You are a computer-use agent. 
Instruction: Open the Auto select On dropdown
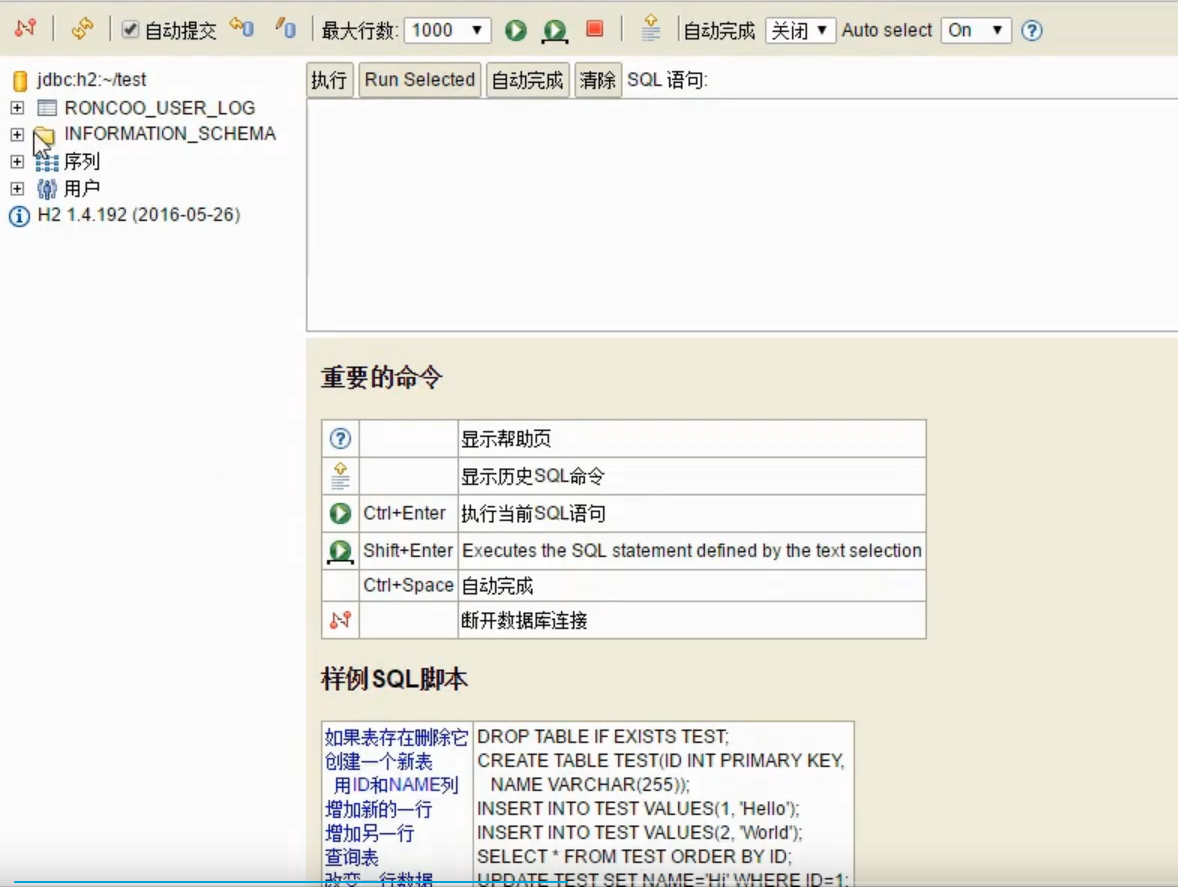[975, 30]
